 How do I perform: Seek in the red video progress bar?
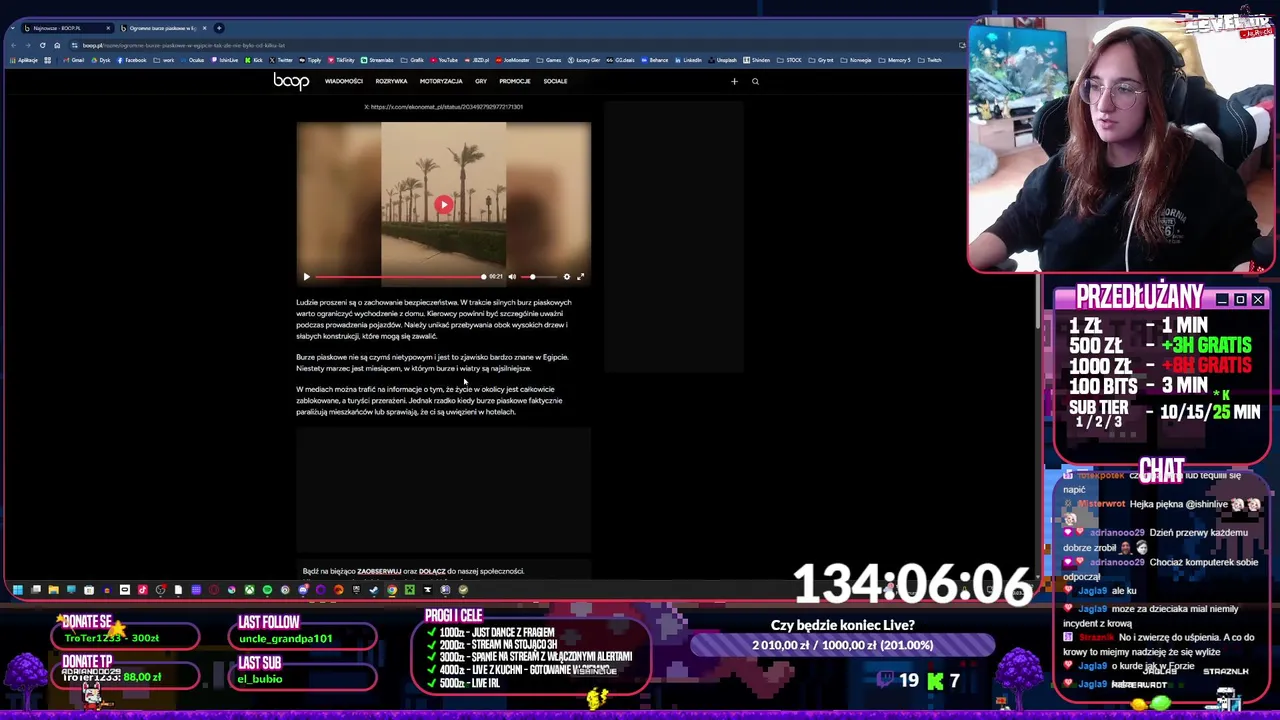coord(400,277)
